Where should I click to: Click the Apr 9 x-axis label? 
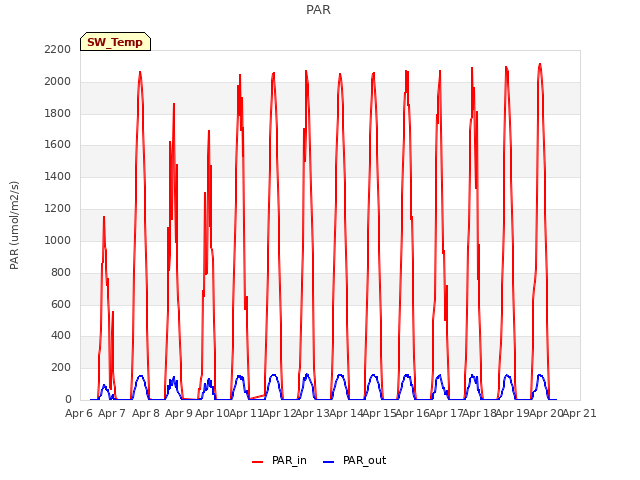coord(179,413)
